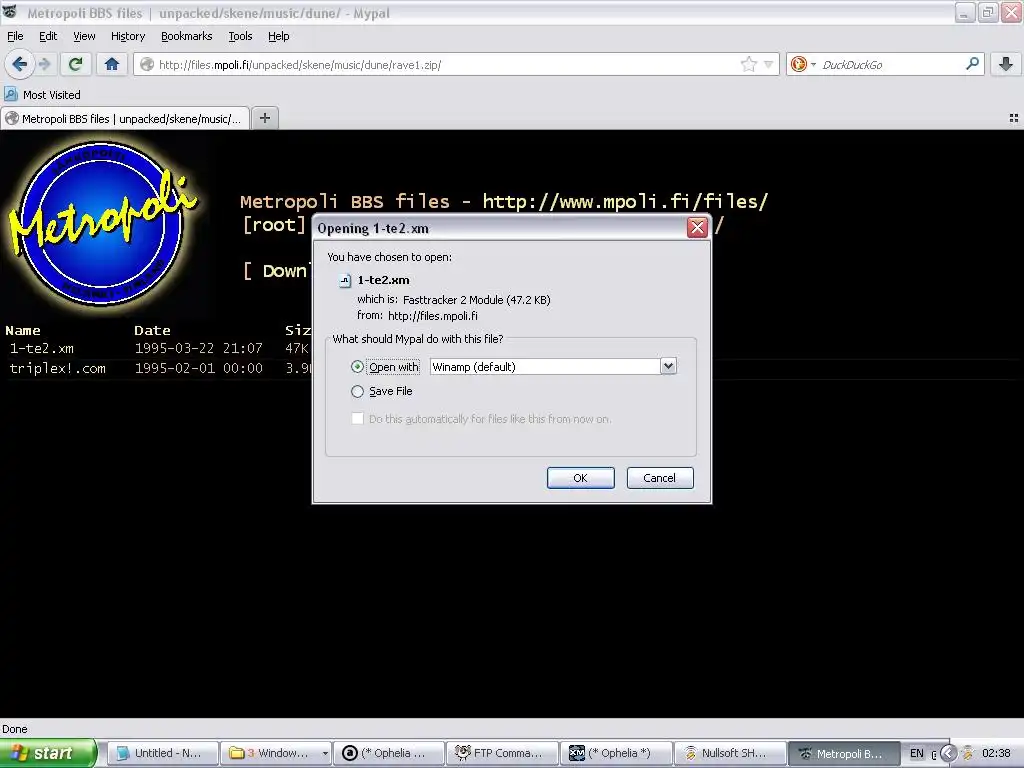Click the http://www.mpoli.fi/files/ header link

pos(625,201)
